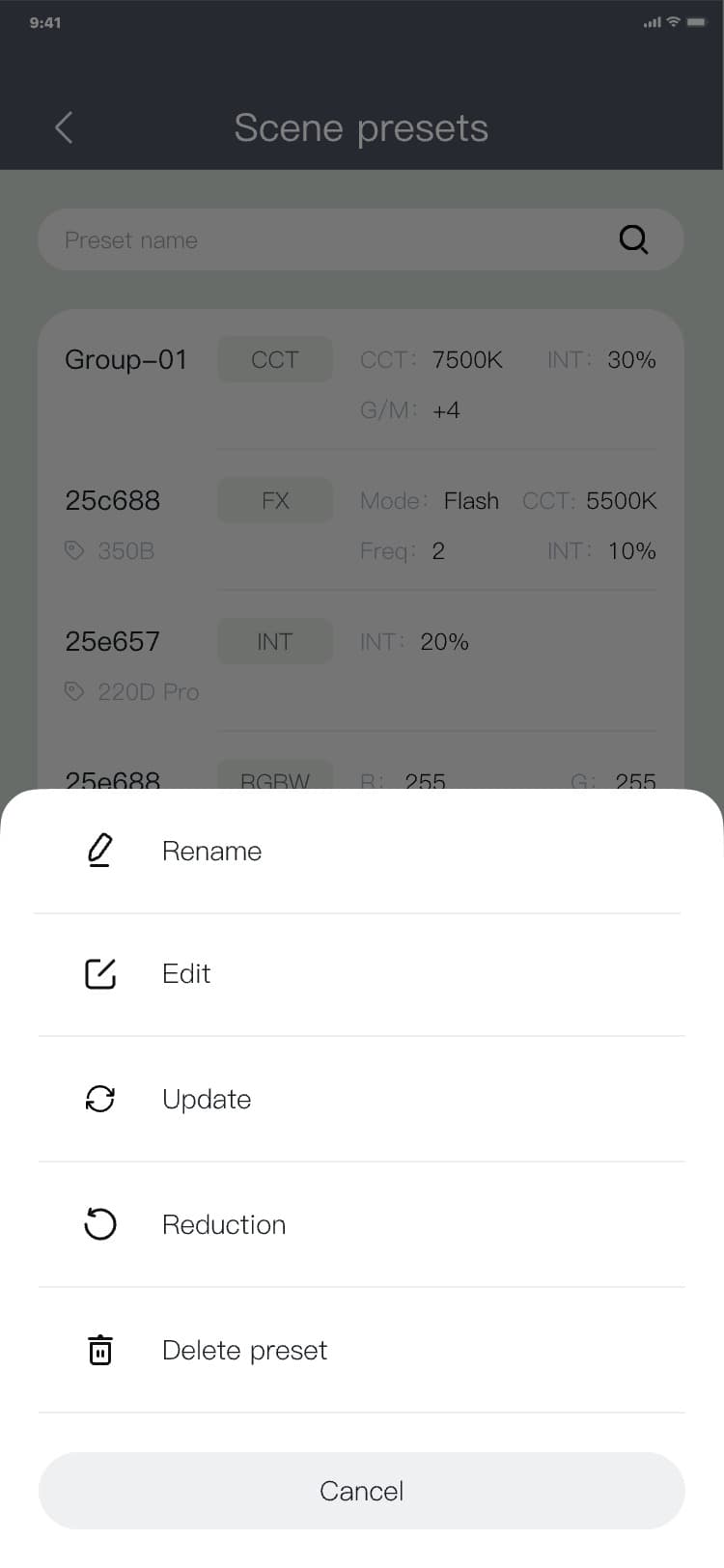Click the Delete preset trash icon
The image size is (724, 1568).
coord(100,1350)
